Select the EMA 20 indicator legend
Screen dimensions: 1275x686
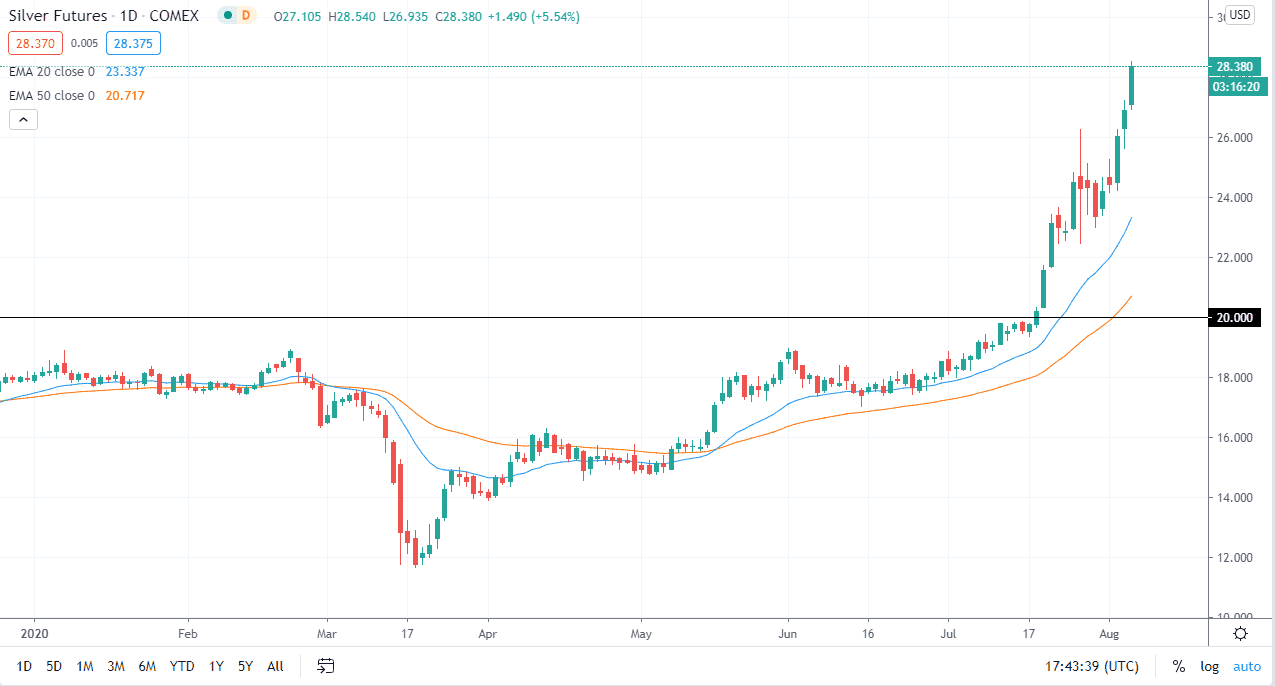click(50, 72)
